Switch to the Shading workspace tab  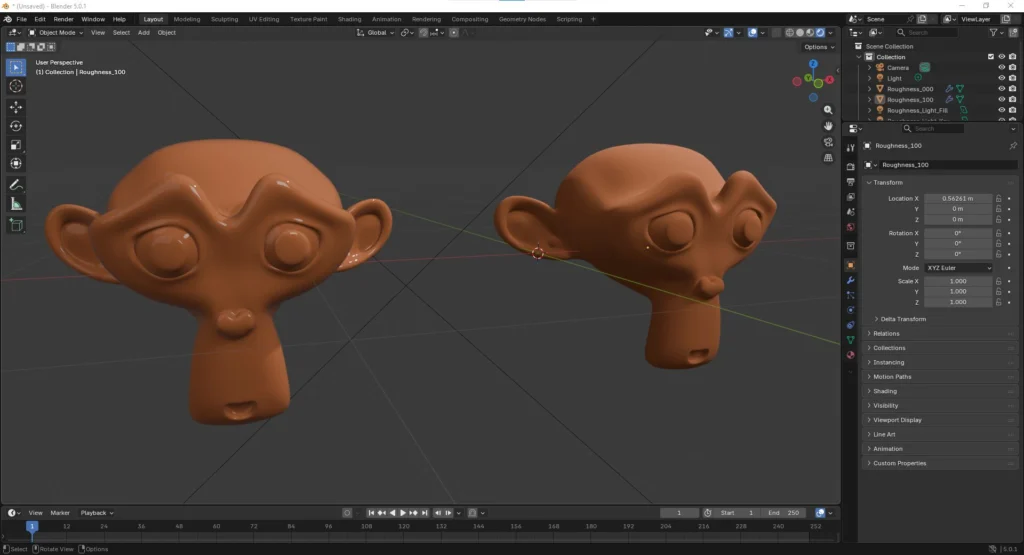pyautogui.click(x=349, y=19)
